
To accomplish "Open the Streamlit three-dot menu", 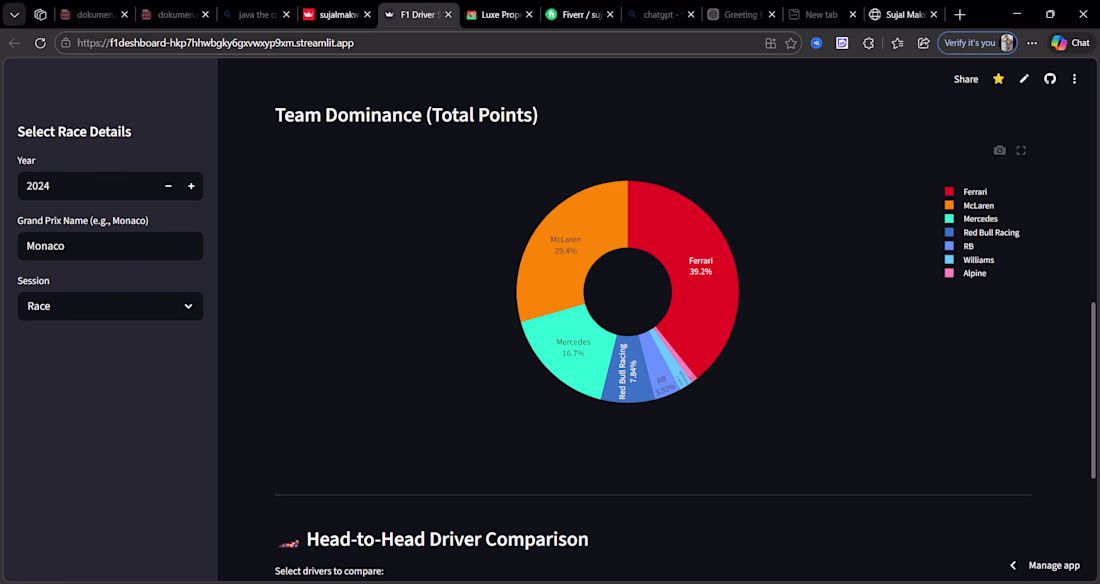I will coord(1074,79).
